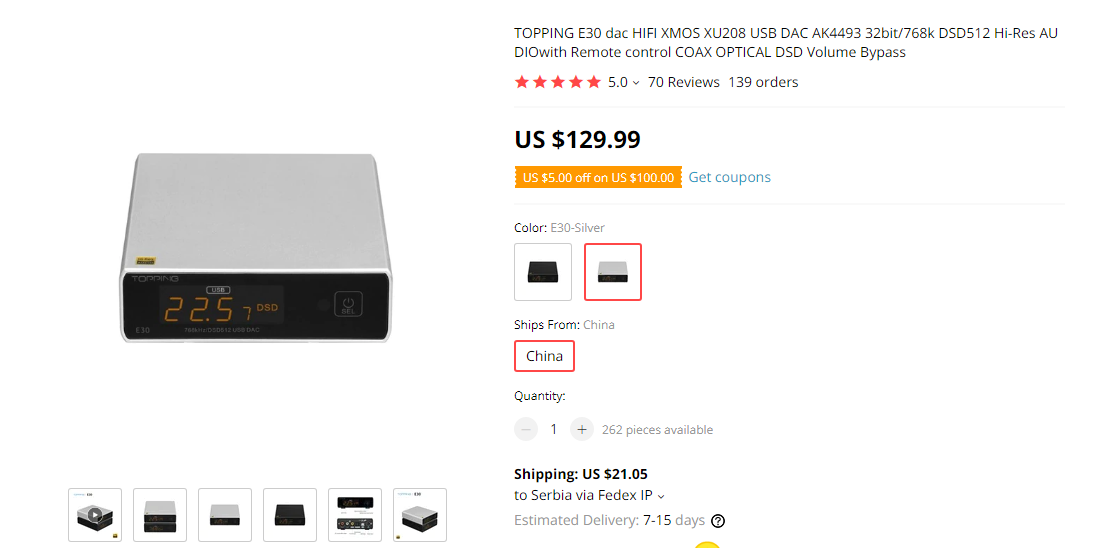Click the quantity number field
This screenshot has height=548, width=1095.
(x=554, y=429)
